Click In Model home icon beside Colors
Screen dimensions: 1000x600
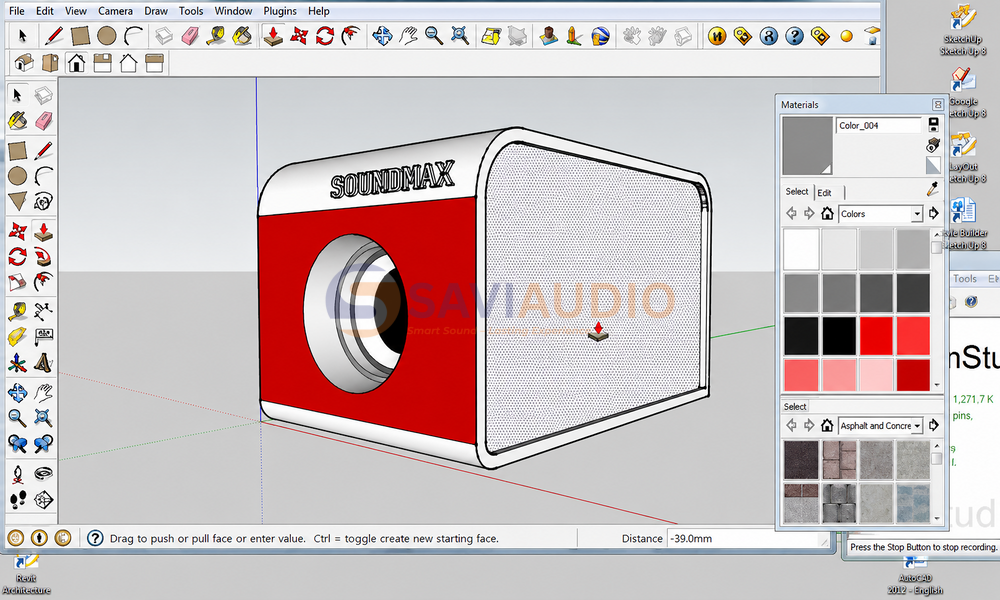pos(827,214)
